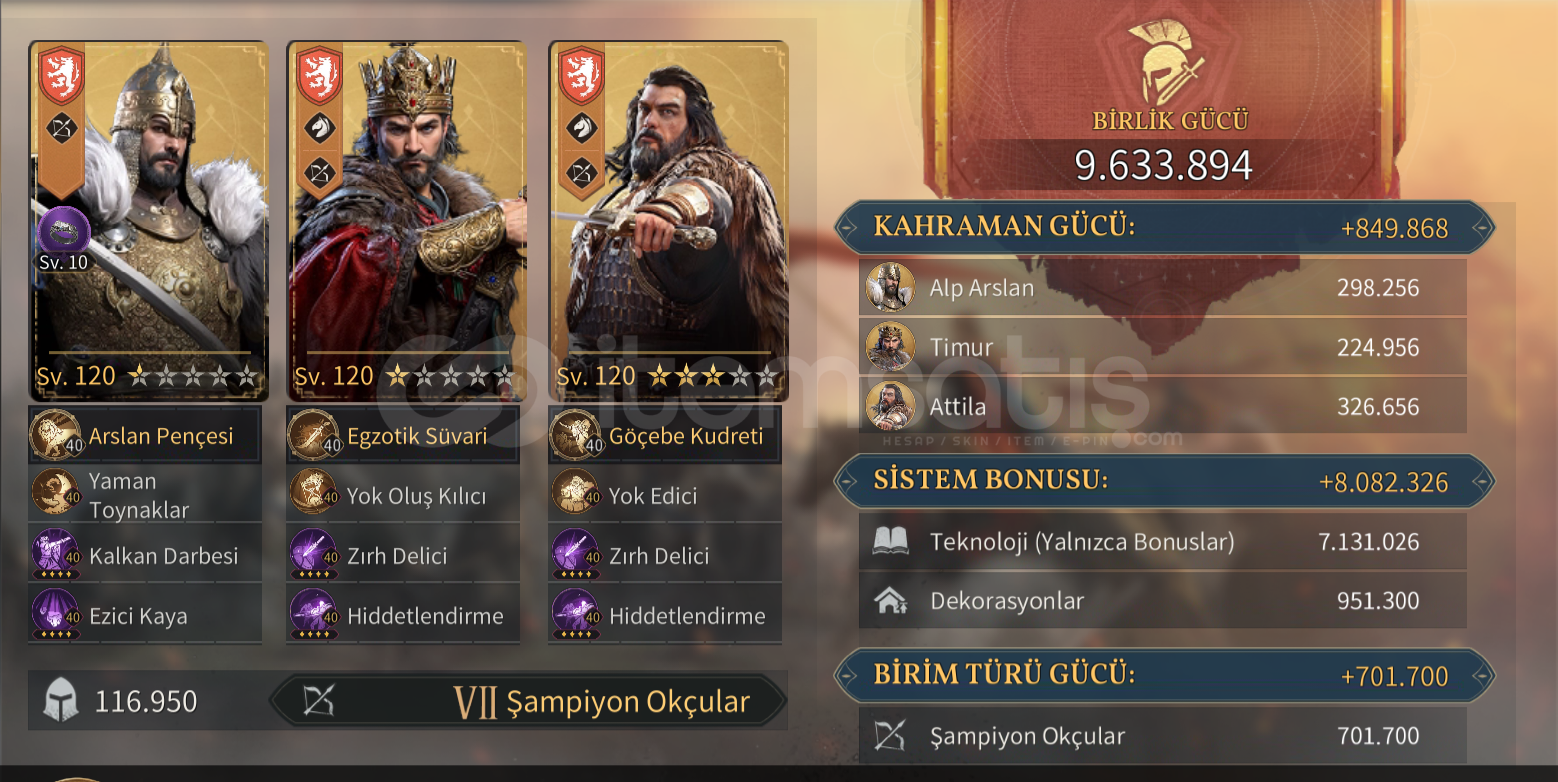
Task: Click the Dekorasyonlar power row
Action: (1162, 601)
